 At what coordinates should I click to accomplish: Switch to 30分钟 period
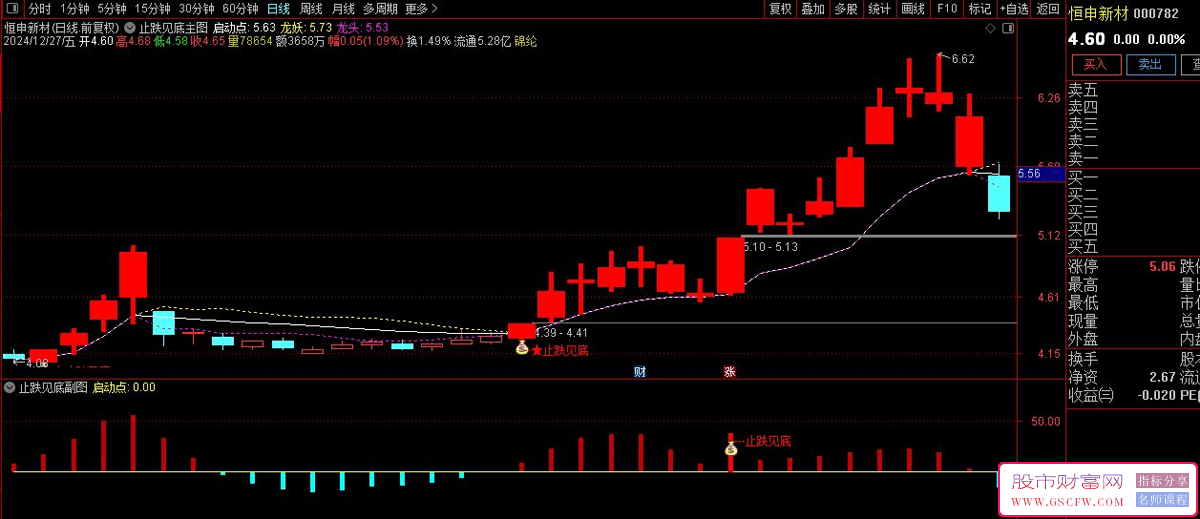197,9
